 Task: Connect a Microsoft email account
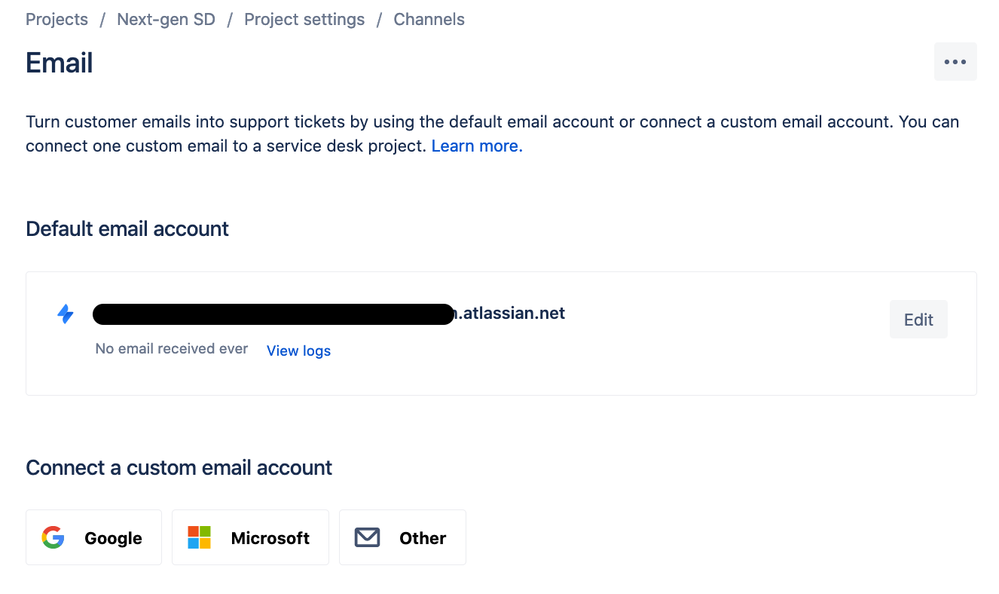(x=251, y=538)
